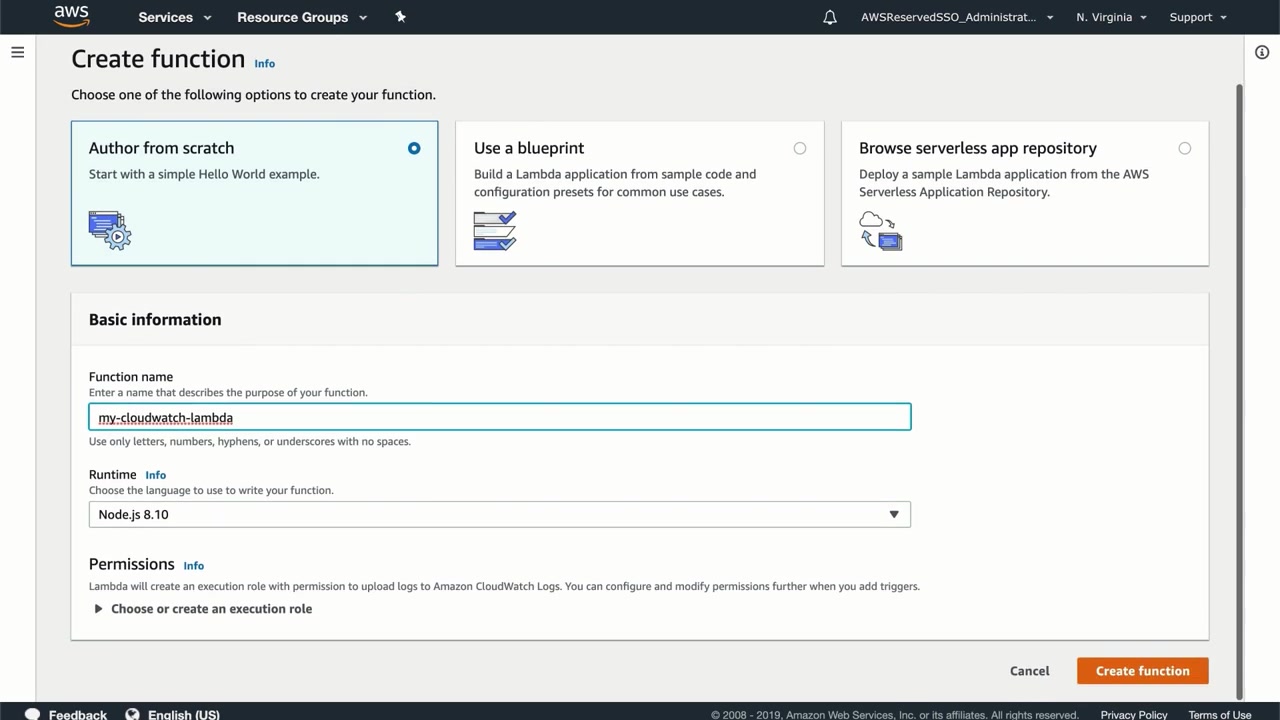Image resolution: width=1280 pixels, height=720 pixels.
Task: Click the Author from scratch illustration icon
Action: click(110, 230)
